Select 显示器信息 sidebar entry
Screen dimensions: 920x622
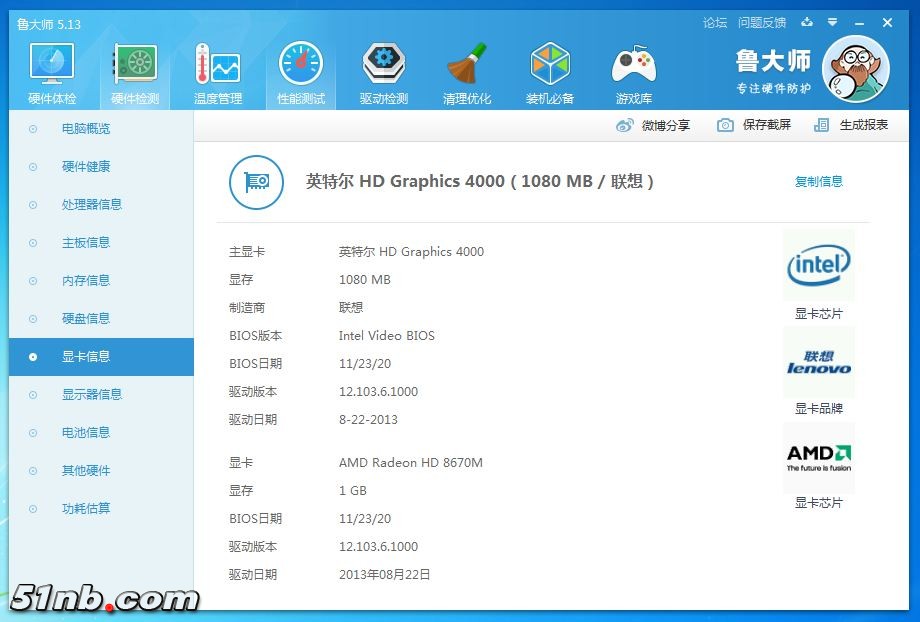click(x=92, y=395)
